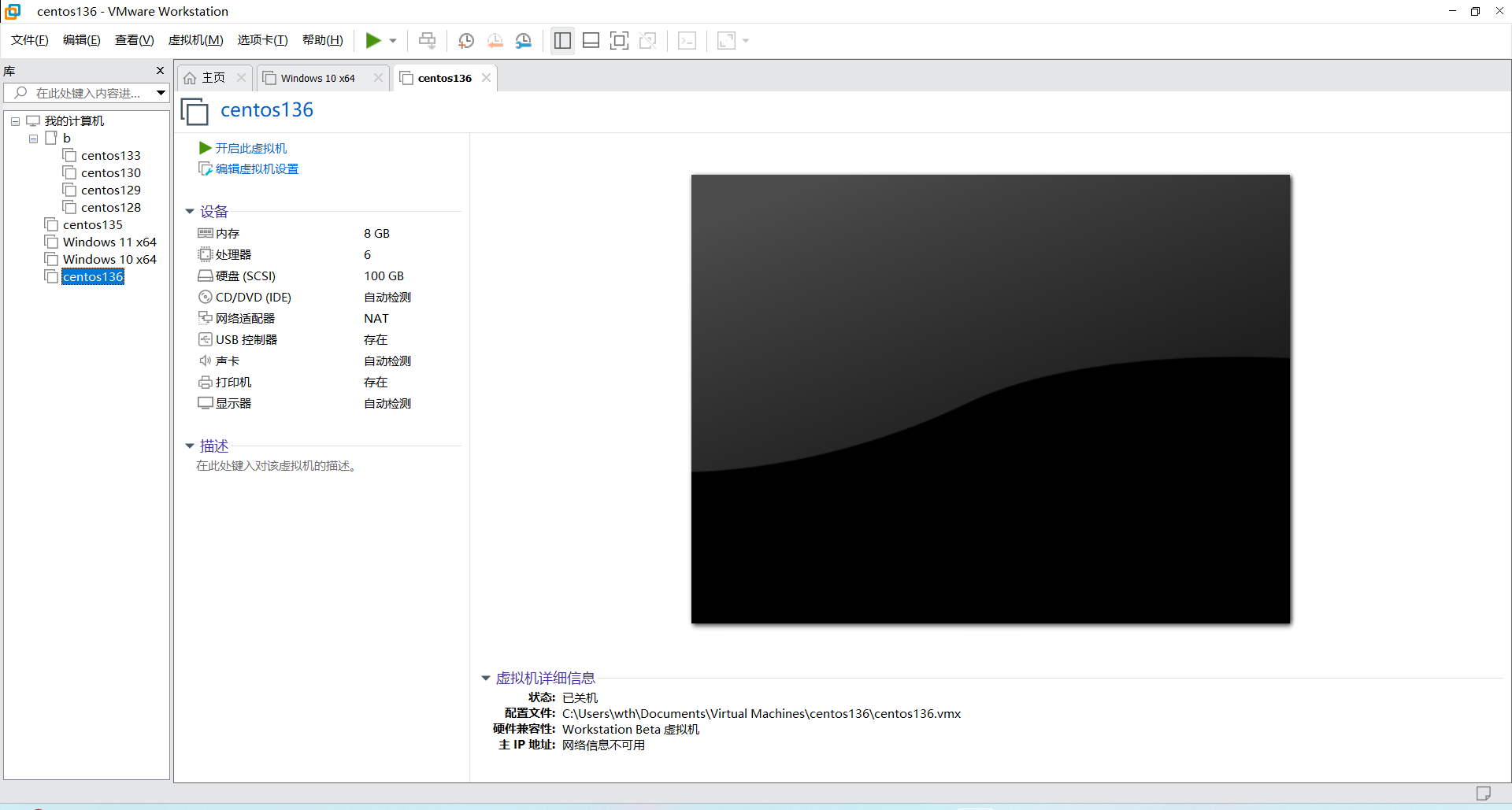The width and height of the screenshot is (1512, 810).
Task: Click the revert to snapshot icon
Action: pos(495,40)
